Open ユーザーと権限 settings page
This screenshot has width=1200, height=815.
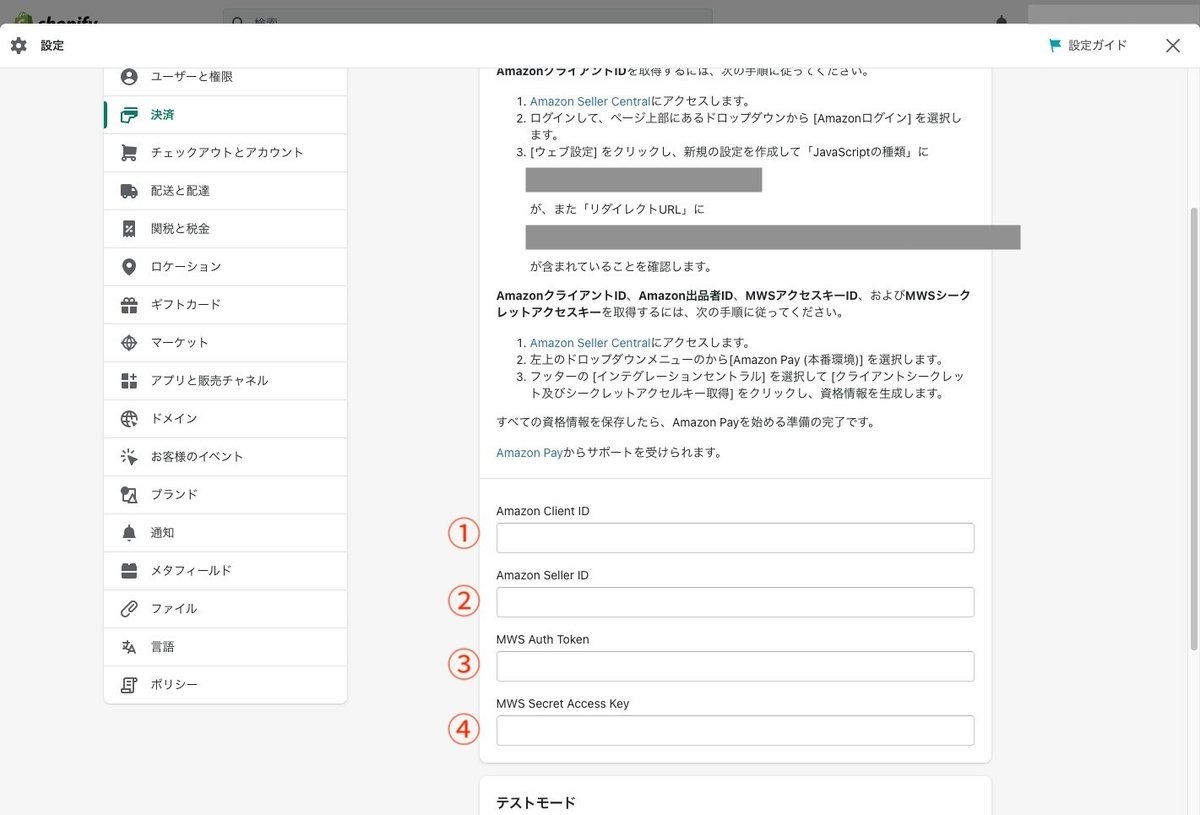pyautogui.click(x=225, y=77)
